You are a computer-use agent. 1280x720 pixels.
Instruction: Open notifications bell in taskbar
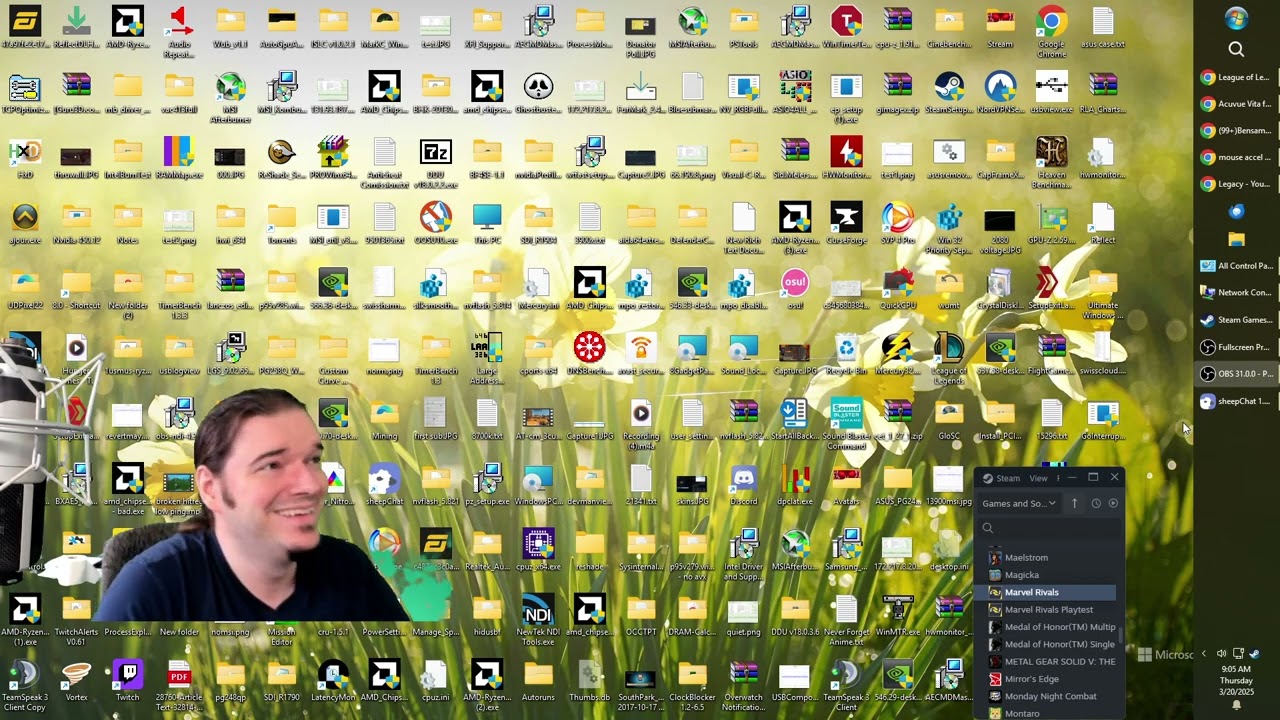pyautogui.click(x=1236, y=705)
